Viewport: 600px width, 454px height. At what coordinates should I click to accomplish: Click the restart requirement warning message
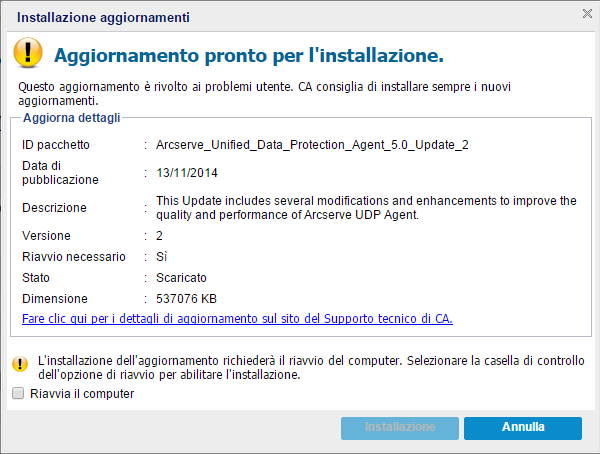(x=306, y=366)
